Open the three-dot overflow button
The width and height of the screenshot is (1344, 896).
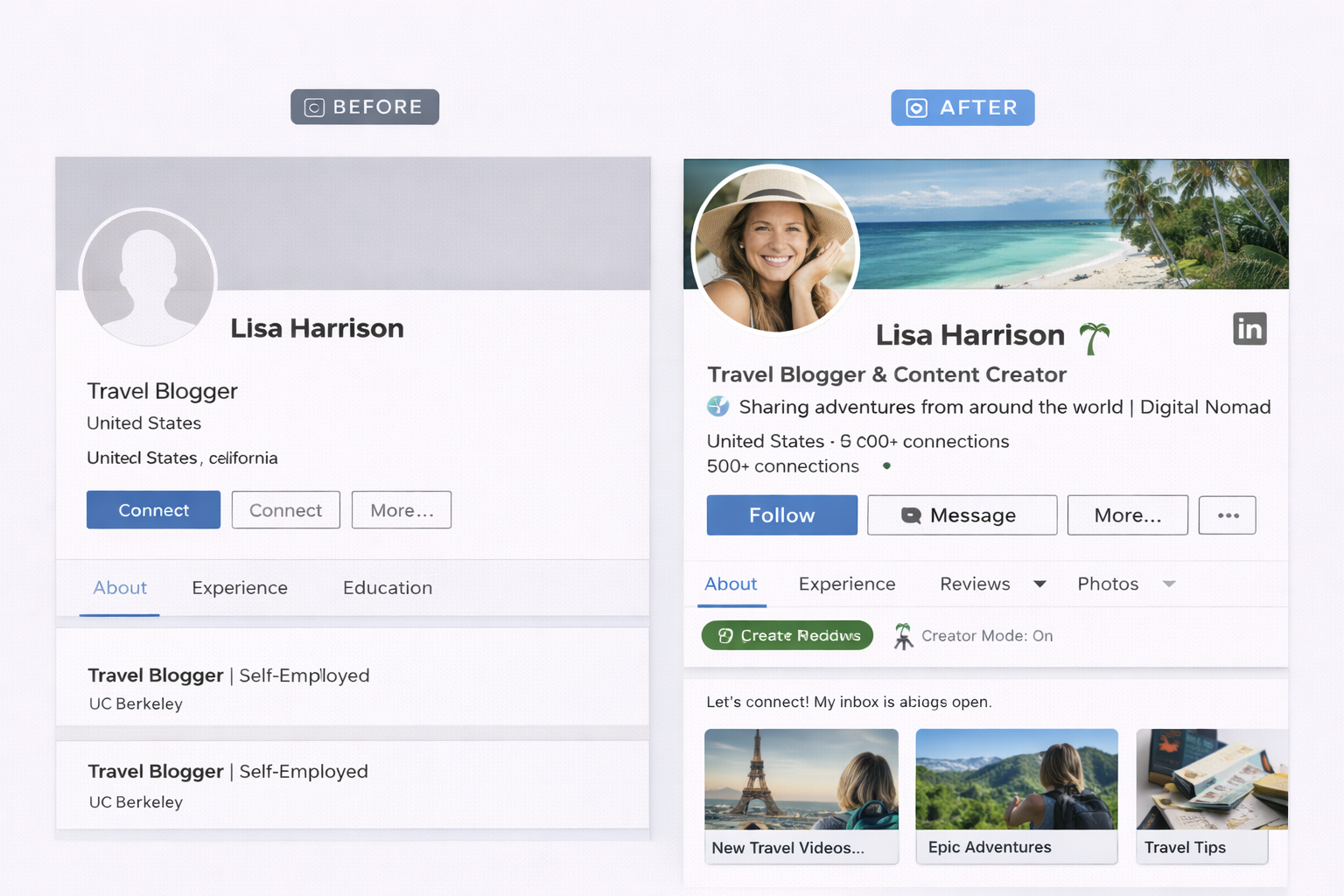[1227, 515]
